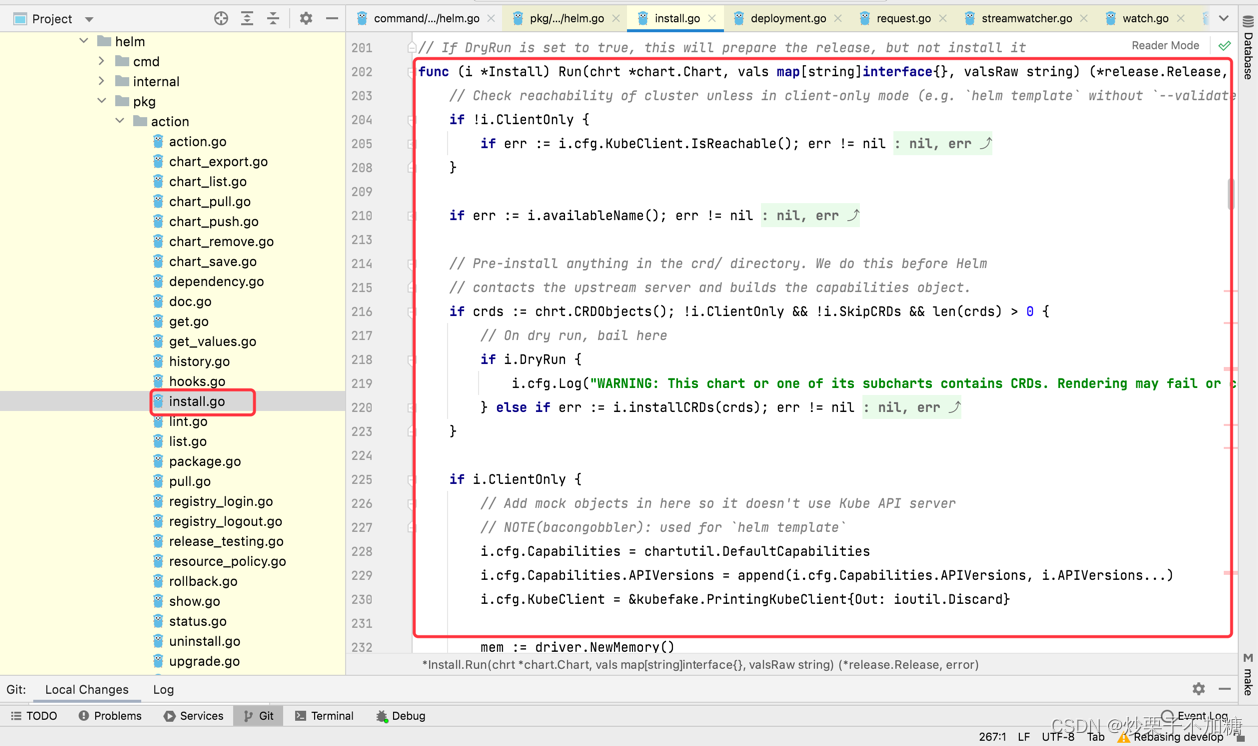1258x746 pixels.
Task: Open the Debug tool window
Action: pyautogui.click(x=400, y=716)
